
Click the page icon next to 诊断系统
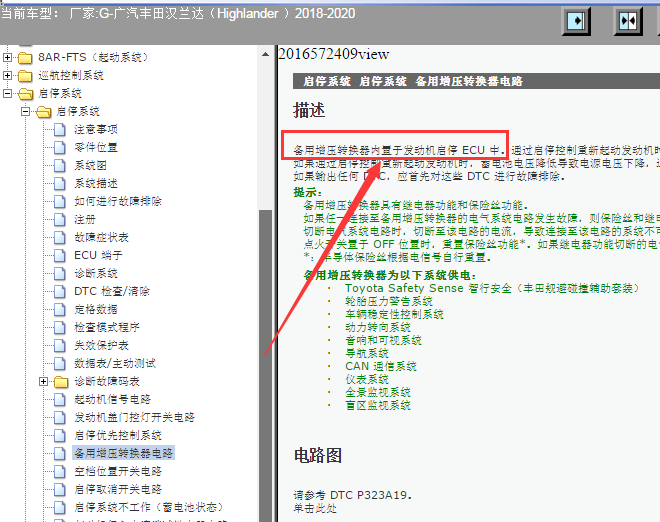tap(60, 274)
